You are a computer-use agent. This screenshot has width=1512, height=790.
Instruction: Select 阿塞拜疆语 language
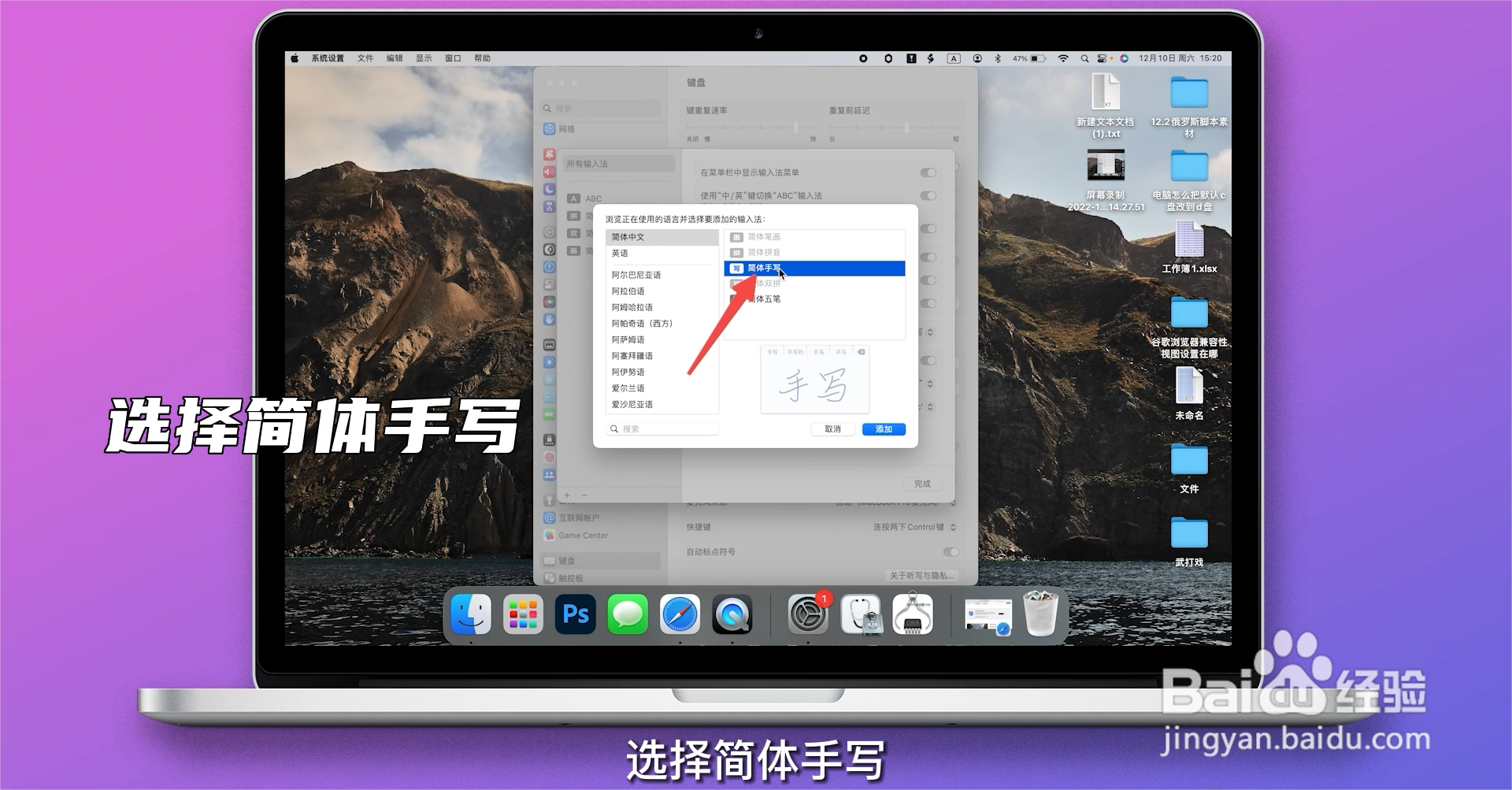point(661,356)
